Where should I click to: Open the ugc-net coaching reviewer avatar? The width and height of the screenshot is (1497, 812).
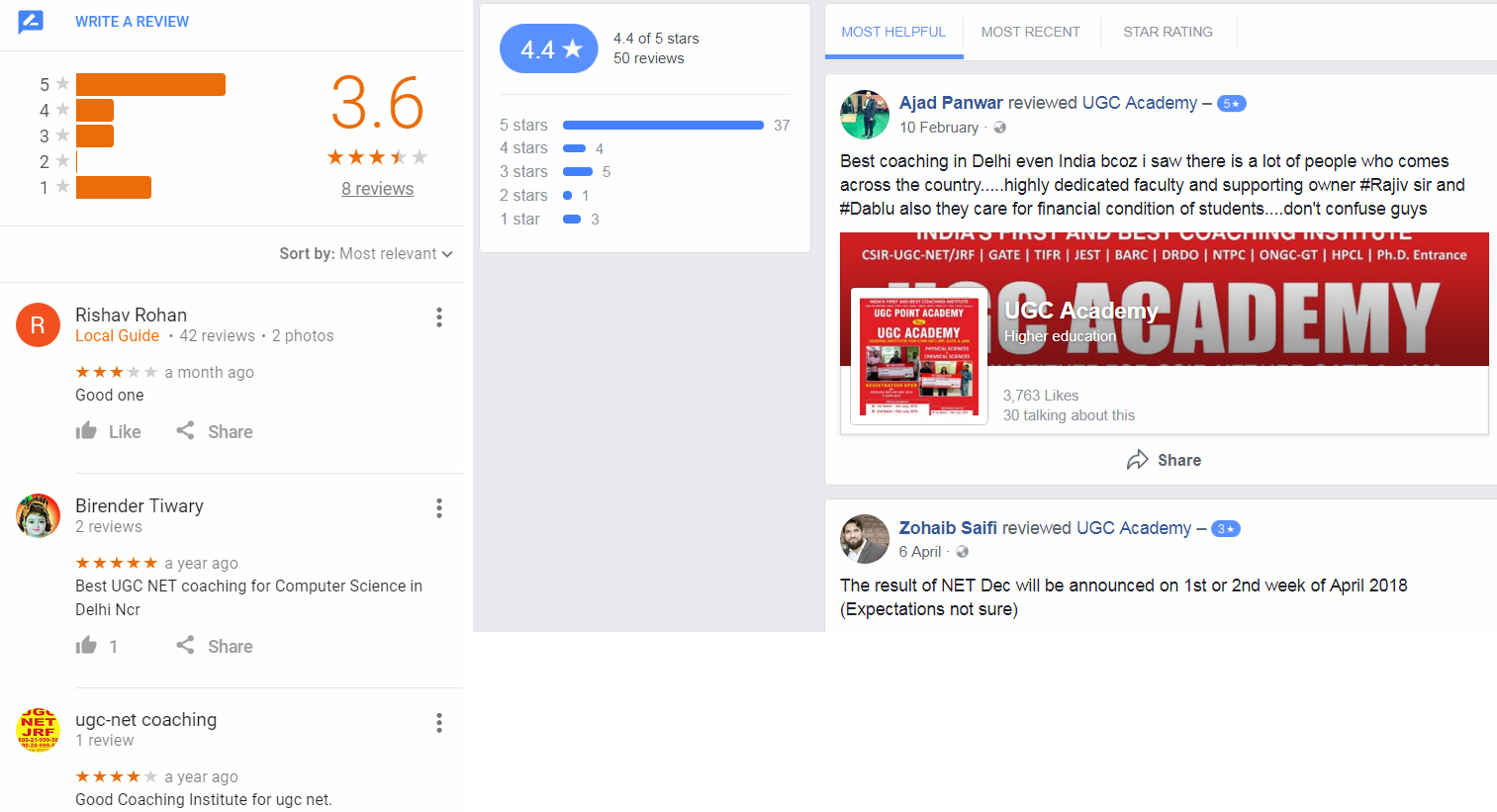(38, 730)
